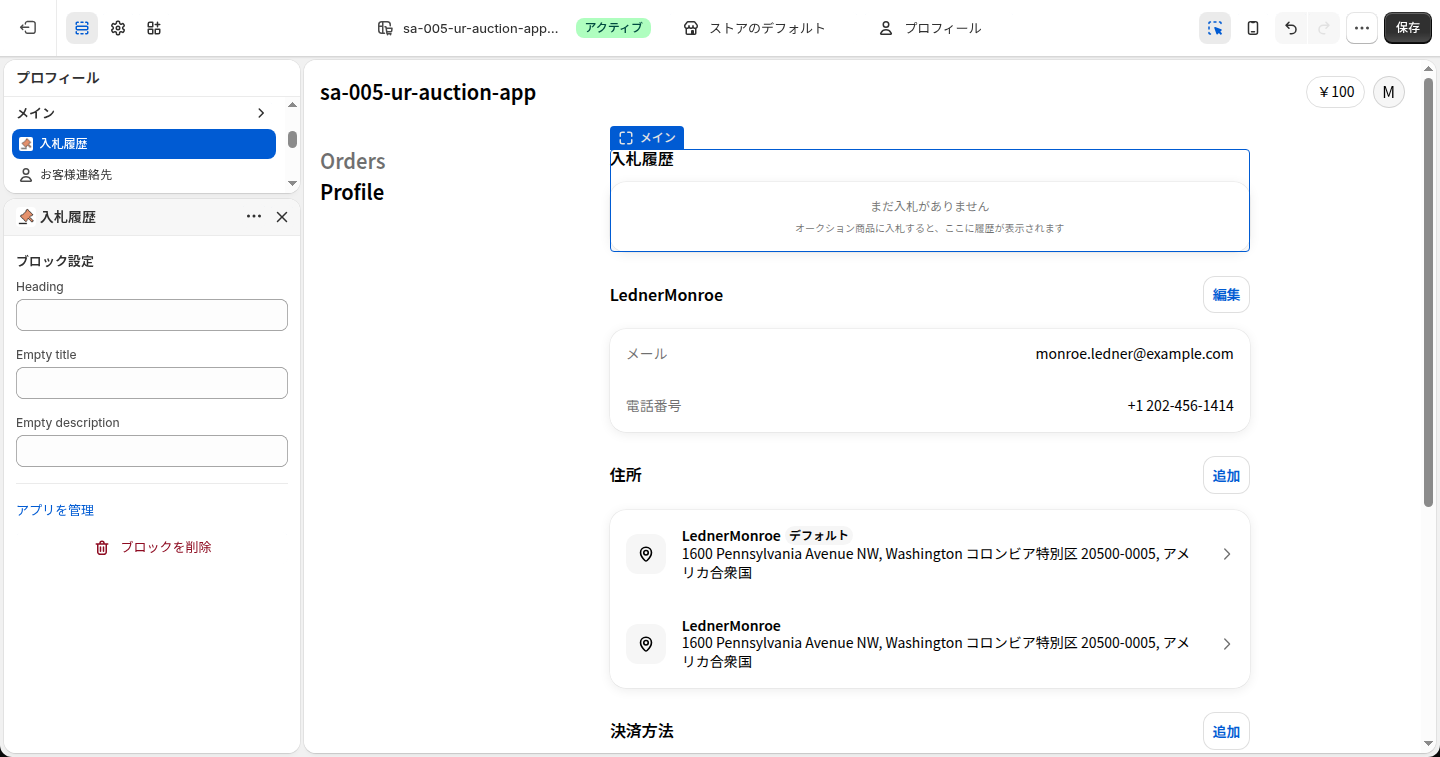Viewport: 1440px width, 757px height.
Task: Click the 保存 save button
Action: point(1408,28)
